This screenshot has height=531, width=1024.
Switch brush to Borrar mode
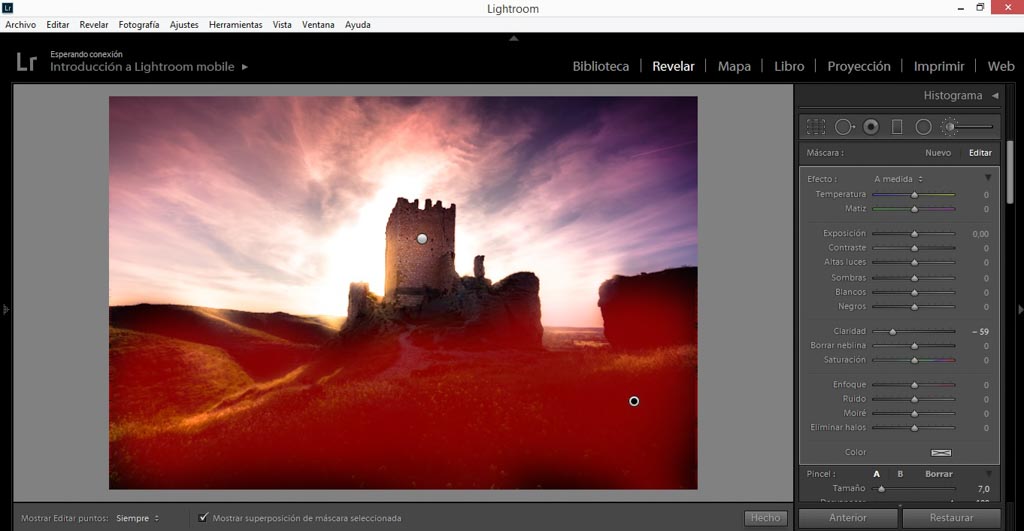(938, 474)
